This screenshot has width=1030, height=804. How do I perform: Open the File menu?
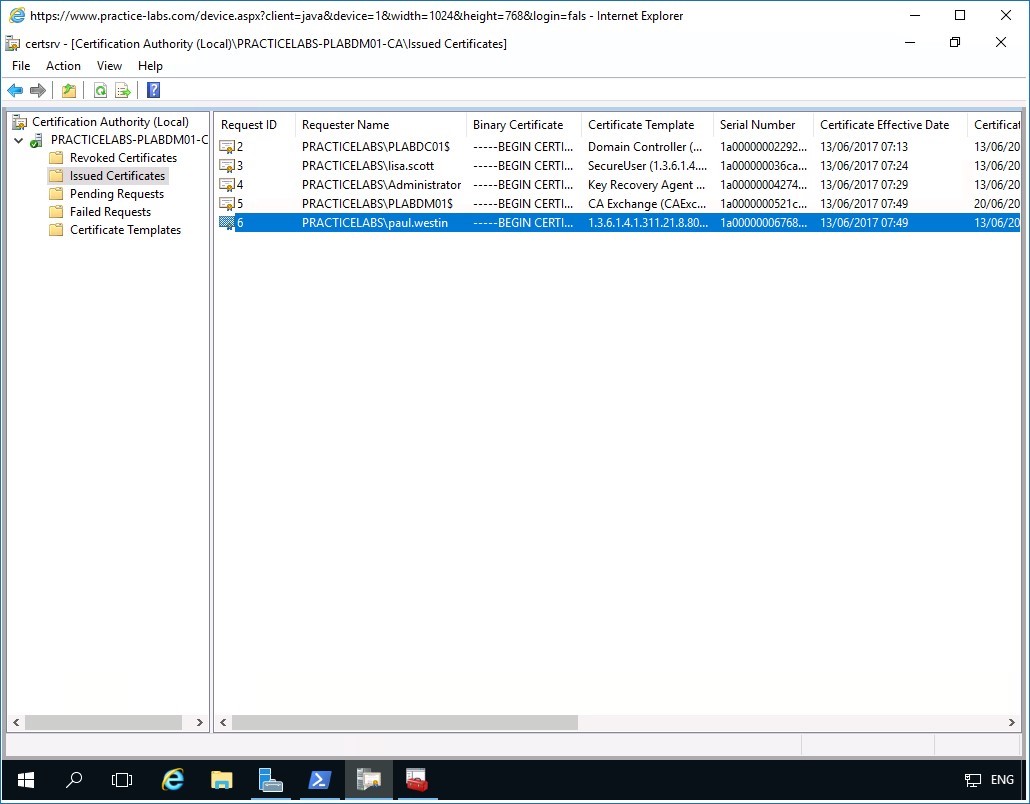coord(21,66)
